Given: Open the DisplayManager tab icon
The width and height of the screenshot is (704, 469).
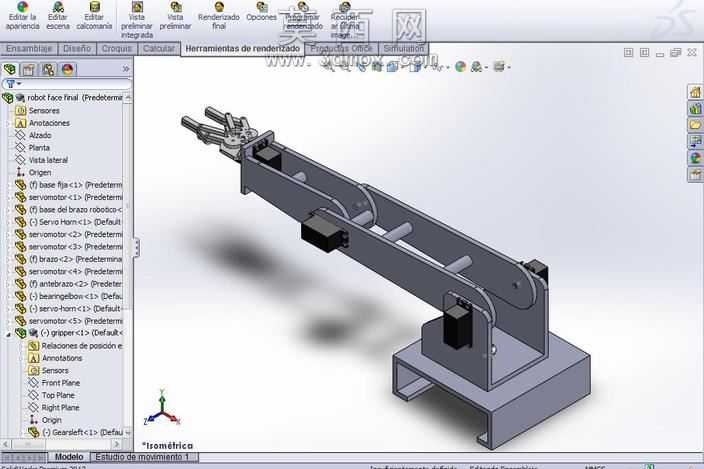Looking at the screenshot, I should [x=67, y=70].
